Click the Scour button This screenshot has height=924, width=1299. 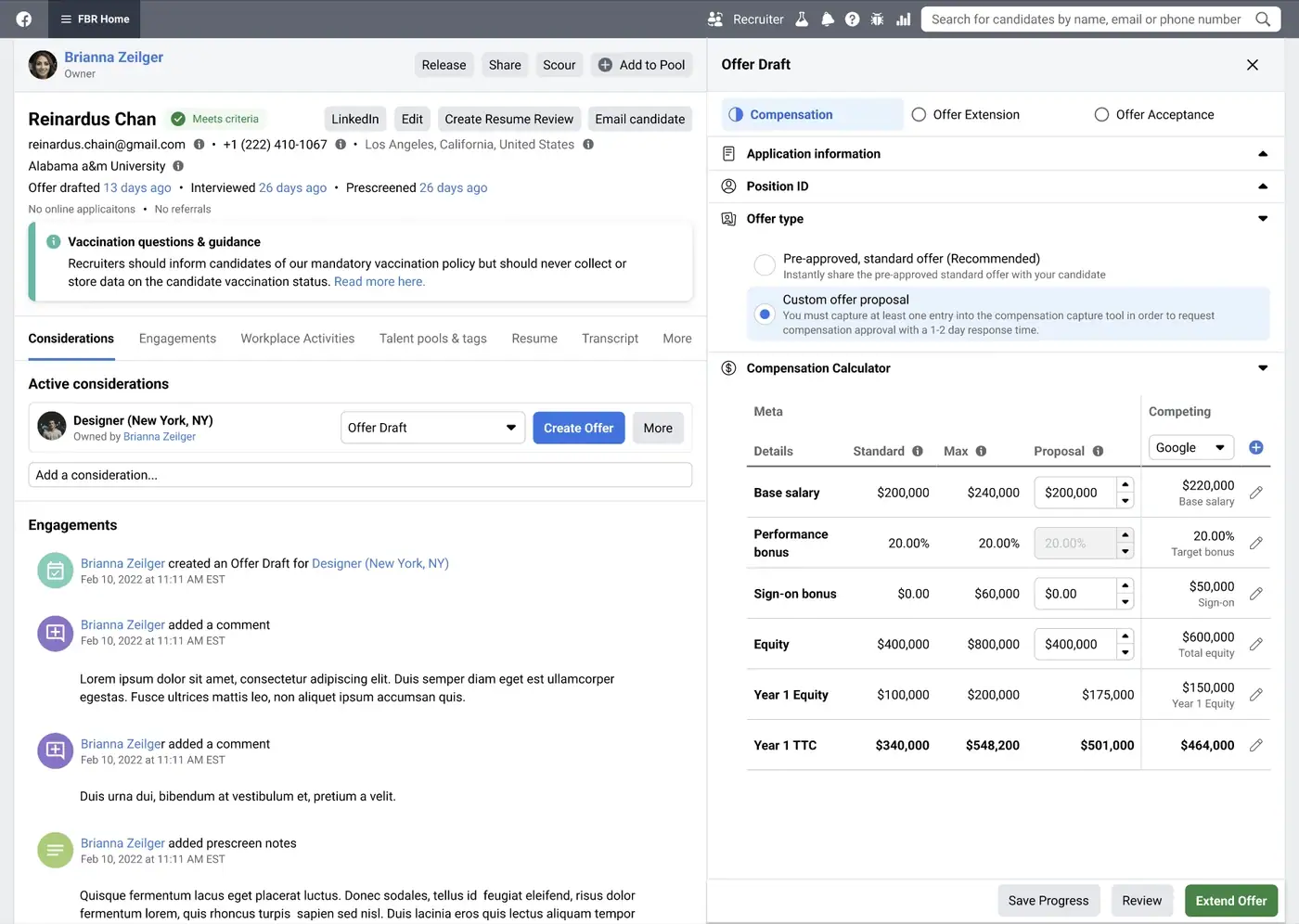559,65
